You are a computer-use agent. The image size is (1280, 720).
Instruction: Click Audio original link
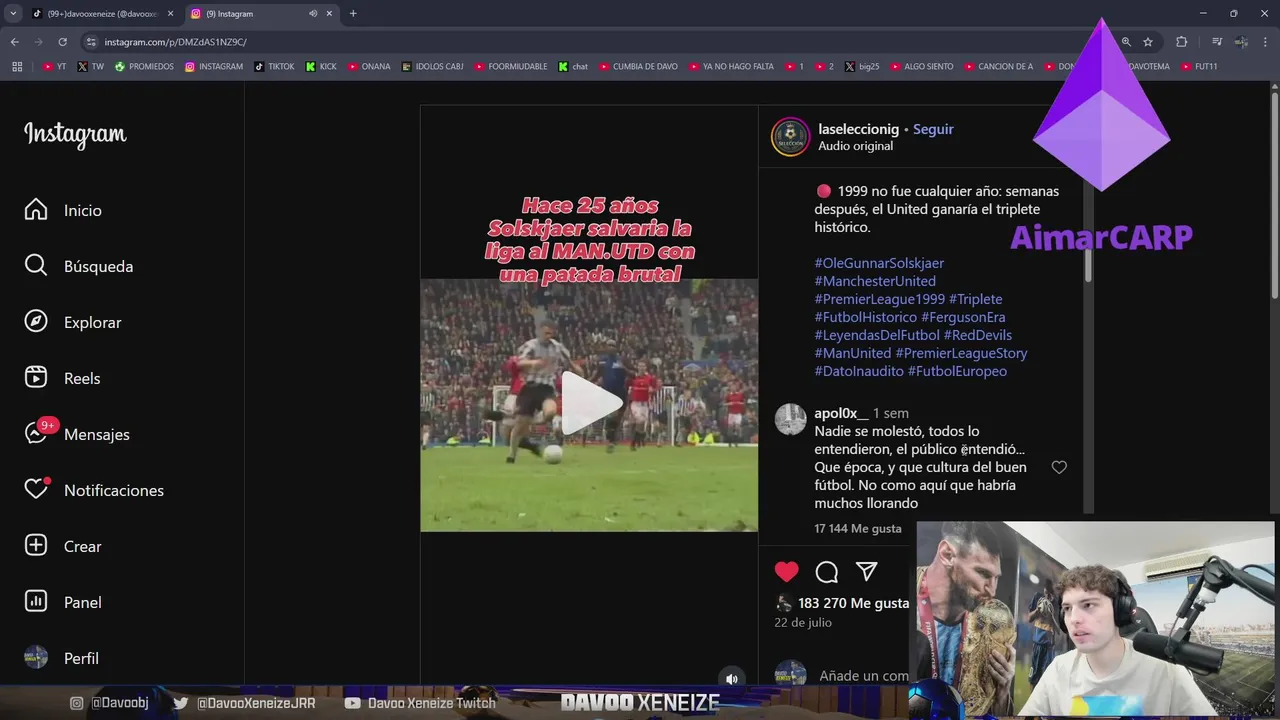855,146
